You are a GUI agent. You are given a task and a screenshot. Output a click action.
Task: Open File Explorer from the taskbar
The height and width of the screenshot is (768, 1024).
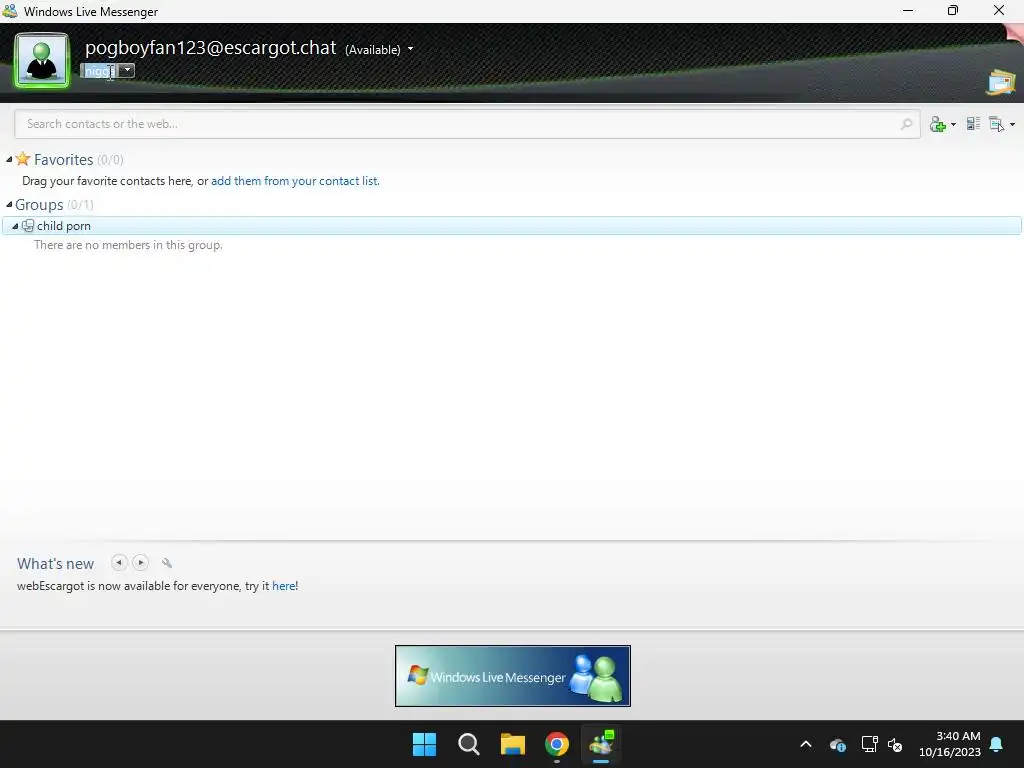(x=513, y=744)
